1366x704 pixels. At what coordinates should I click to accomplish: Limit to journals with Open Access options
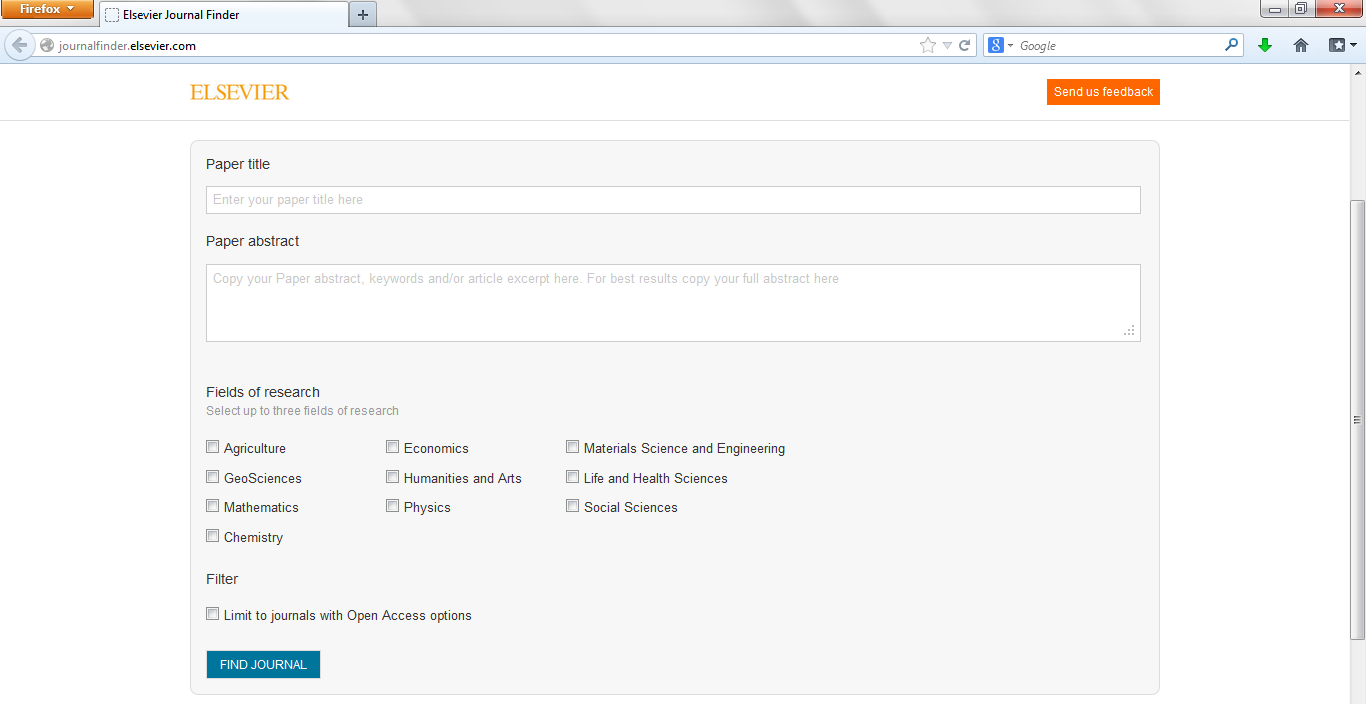(212, 614)
